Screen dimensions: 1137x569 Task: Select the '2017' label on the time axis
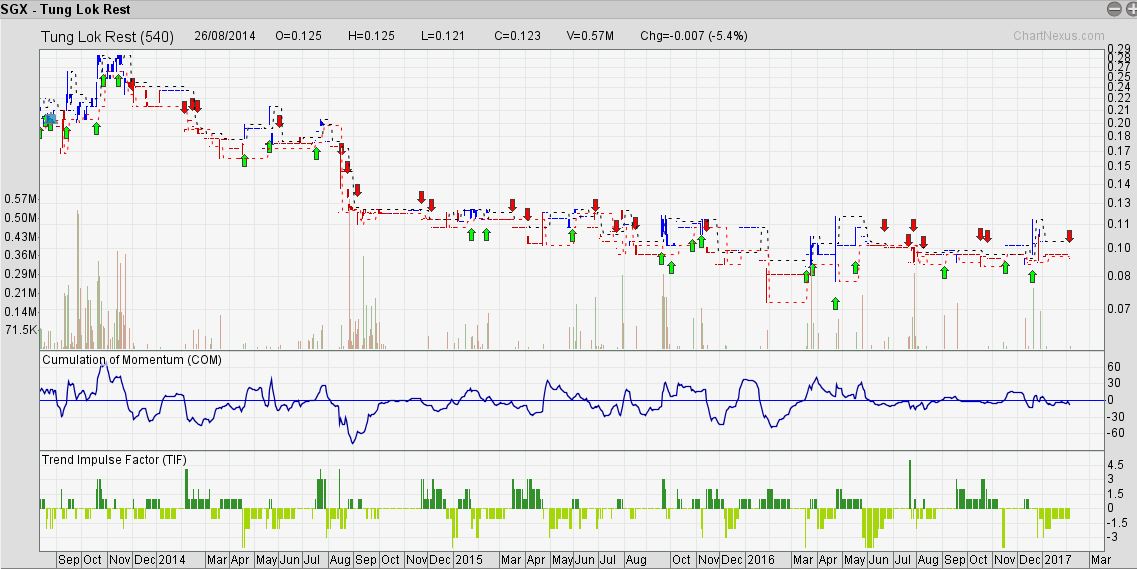tap(1057, 560)
